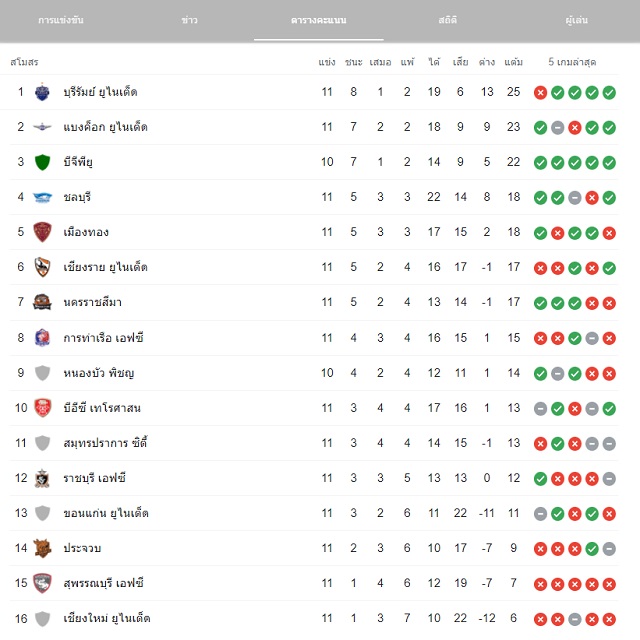This screenshot has height=640, width=640.
Task: Click Buriram's red loss result in last five
Action: pyautogui.click(x=540, y=93)
